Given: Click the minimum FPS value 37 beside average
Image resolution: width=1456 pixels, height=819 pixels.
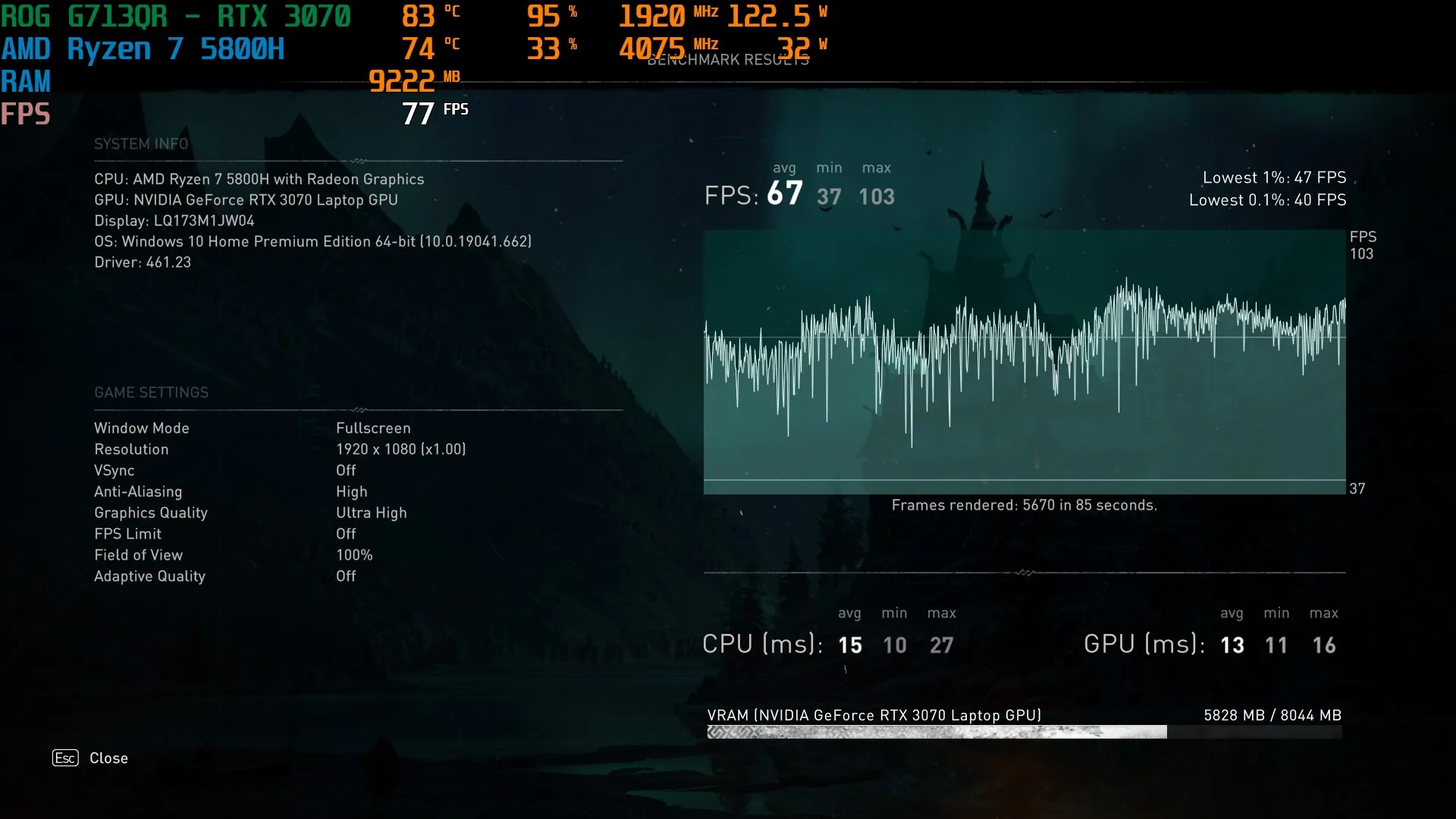Looking at the screenshot, I should point(829,197).
